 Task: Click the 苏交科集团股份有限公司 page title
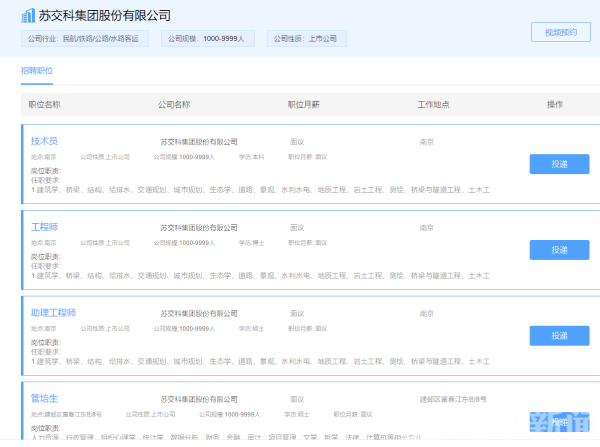[x=104, y=16]
